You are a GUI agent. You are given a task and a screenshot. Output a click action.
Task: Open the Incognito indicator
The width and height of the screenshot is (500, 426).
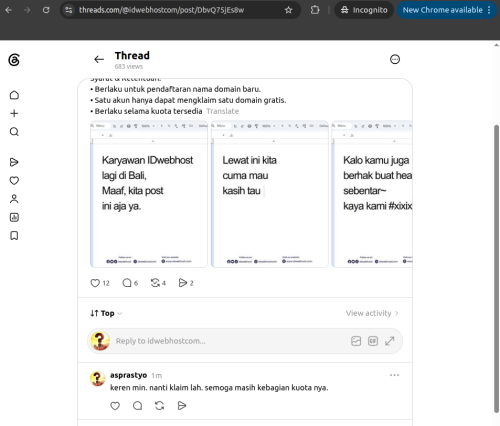coord(364,10)
